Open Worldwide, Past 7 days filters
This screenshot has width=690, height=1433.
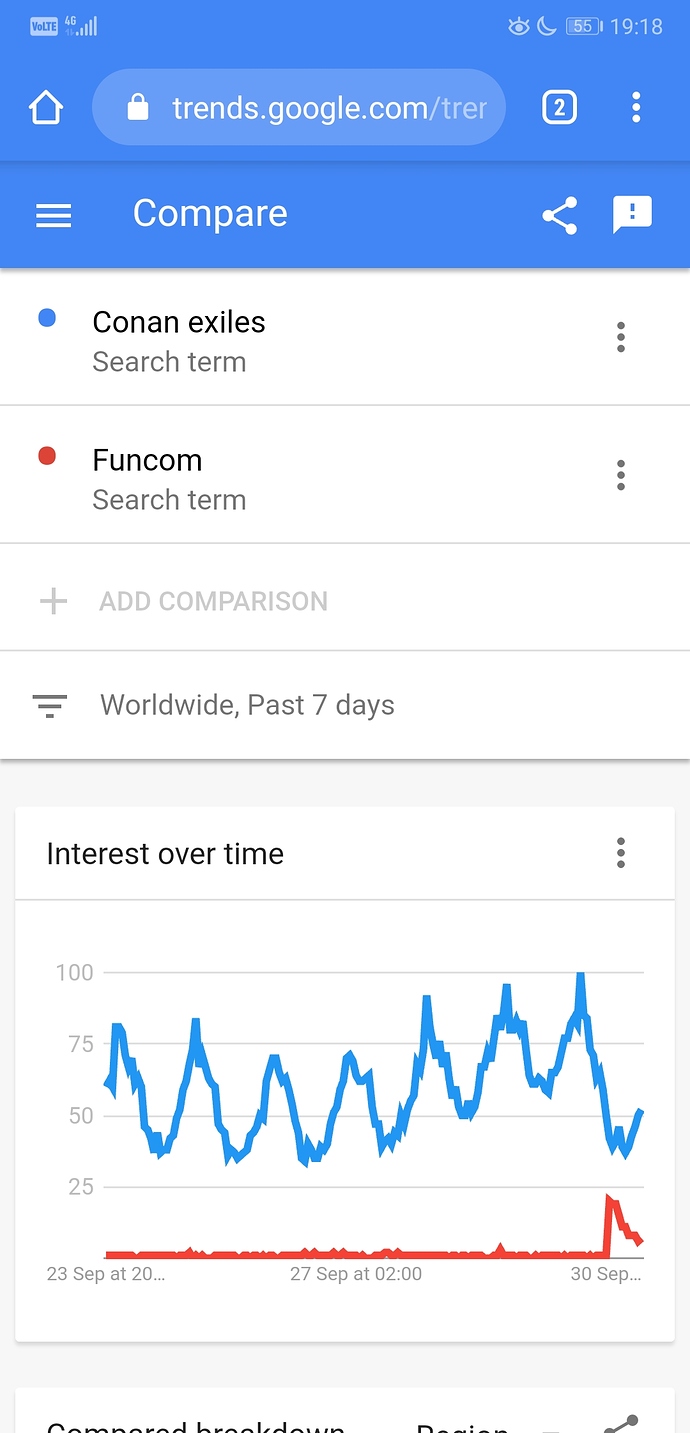point(247,705)
